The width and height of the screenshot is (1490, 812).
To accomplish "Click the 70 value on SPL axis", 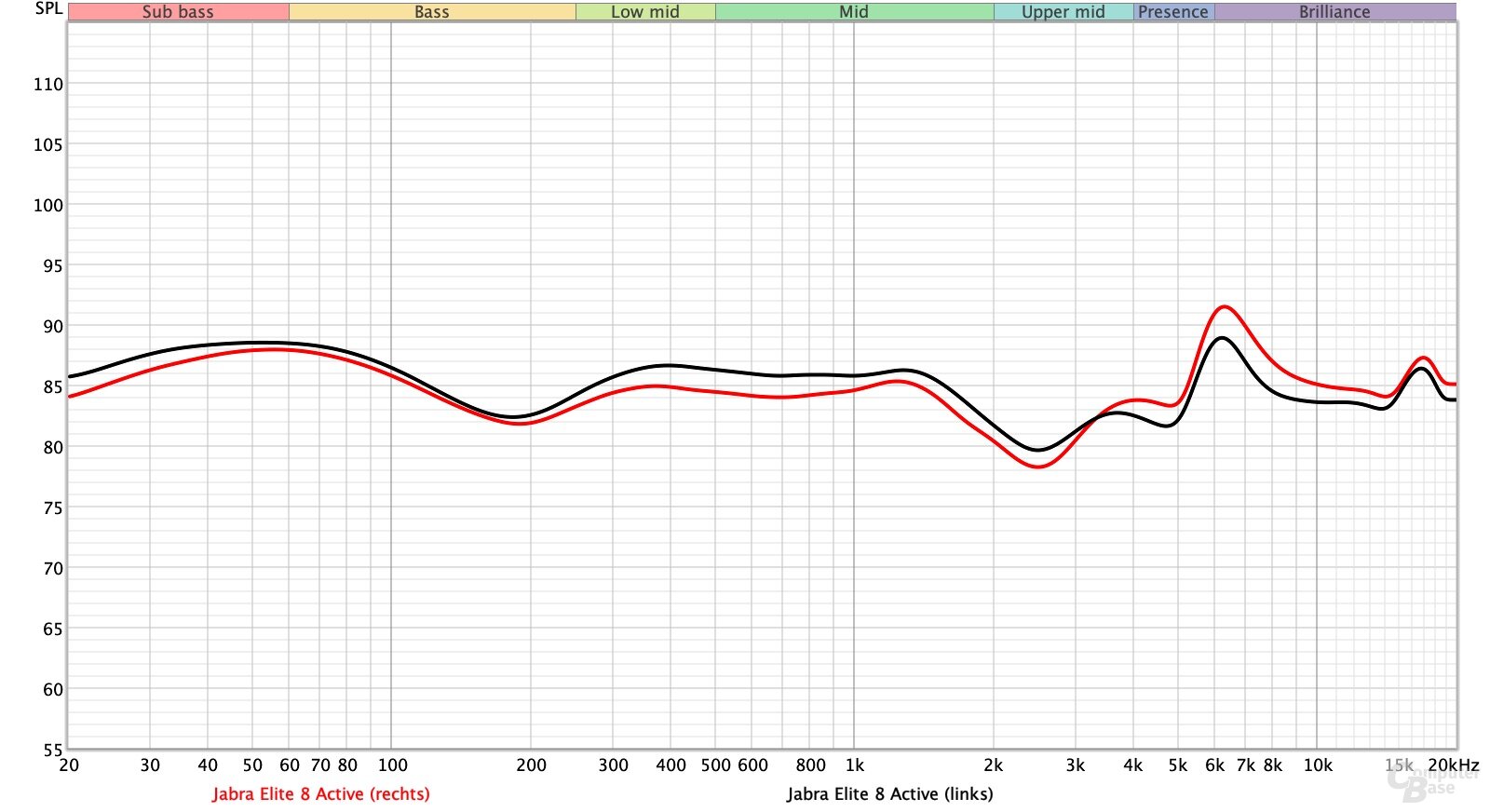I will (x=53, y=568).
